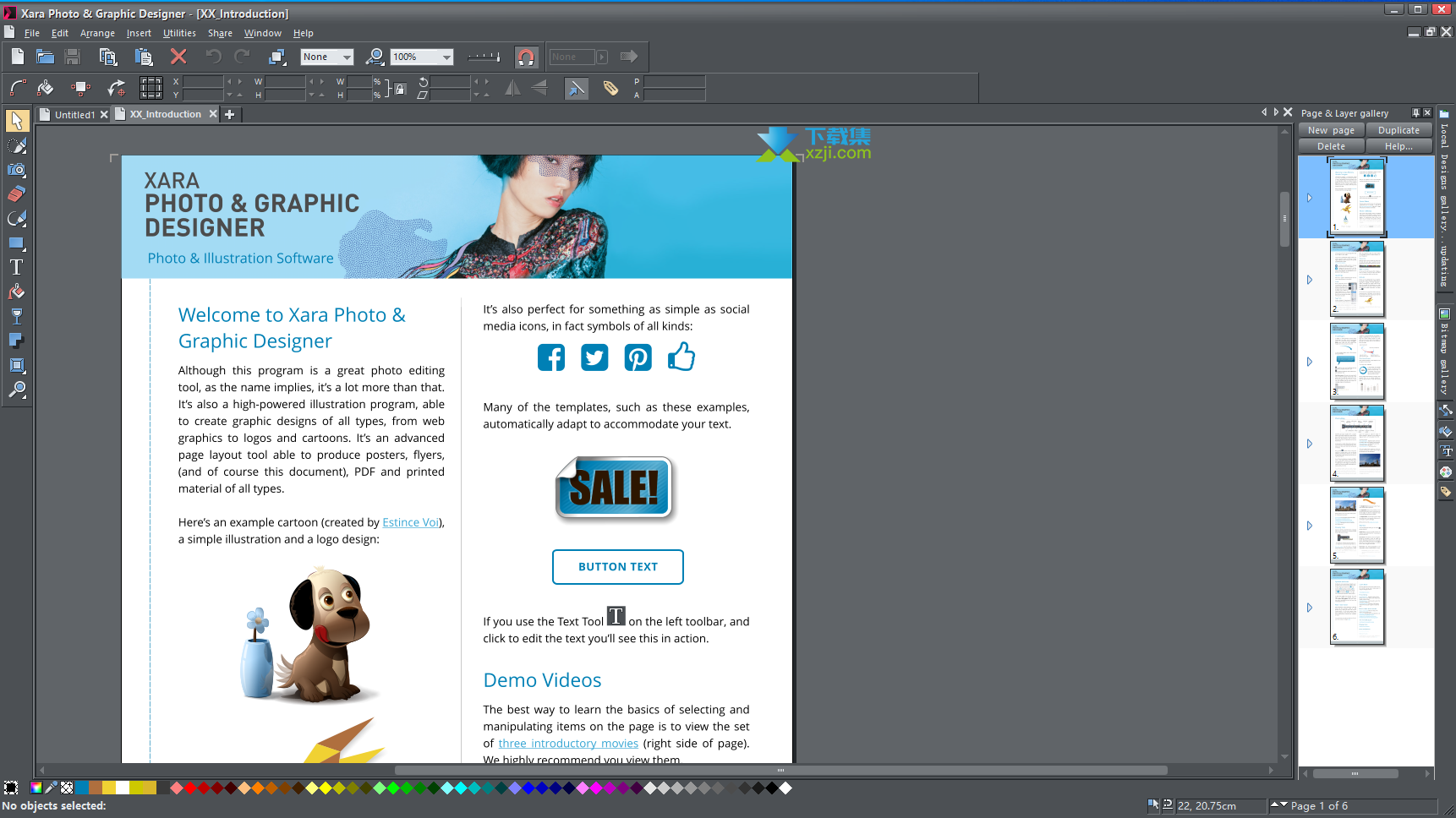The height and width of the screenshot is (818, 1456).
Task: Open the Share menu
Action: (220, 33)
